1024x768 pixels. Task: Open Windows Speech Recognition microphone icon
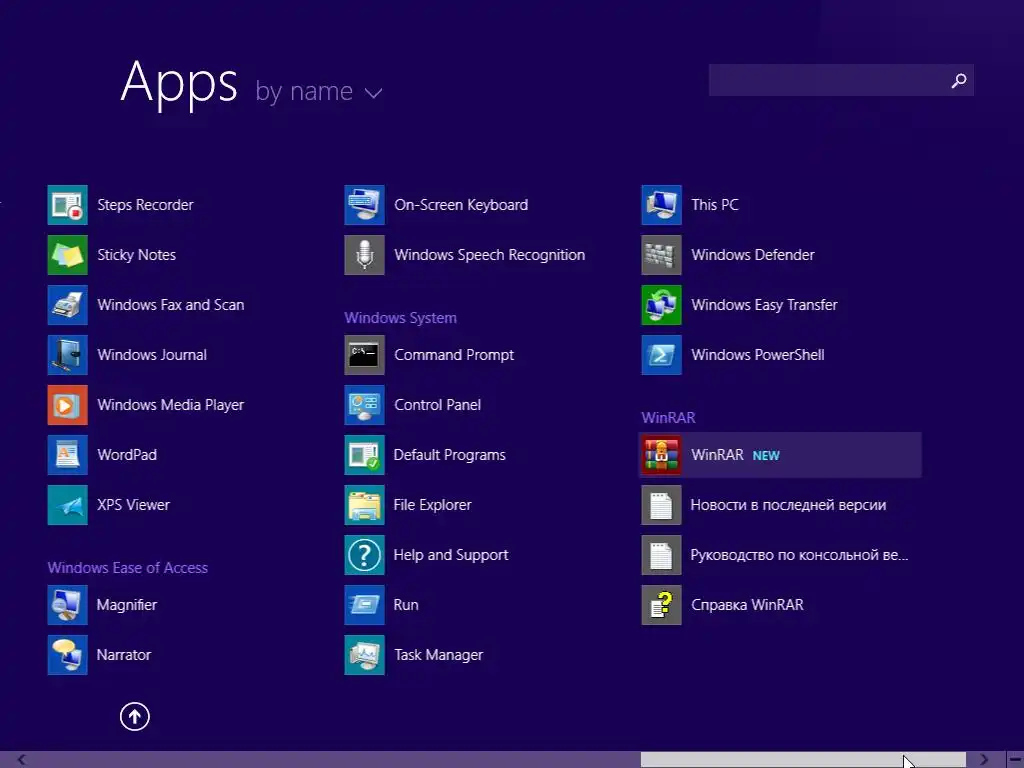(364, 255)
